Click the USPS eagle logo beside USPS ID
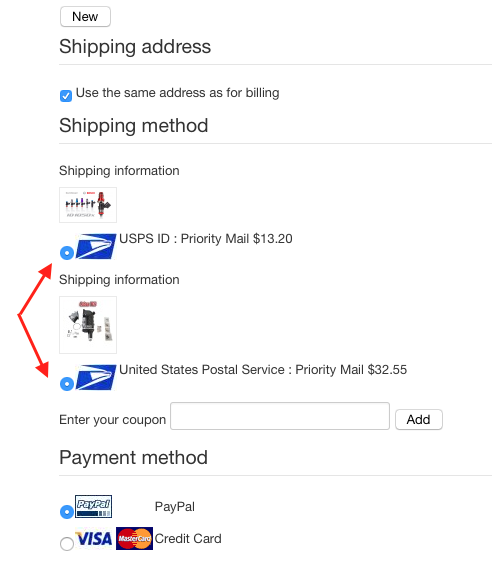This screenshot has height=582, width=492. (x=96, y=246)
